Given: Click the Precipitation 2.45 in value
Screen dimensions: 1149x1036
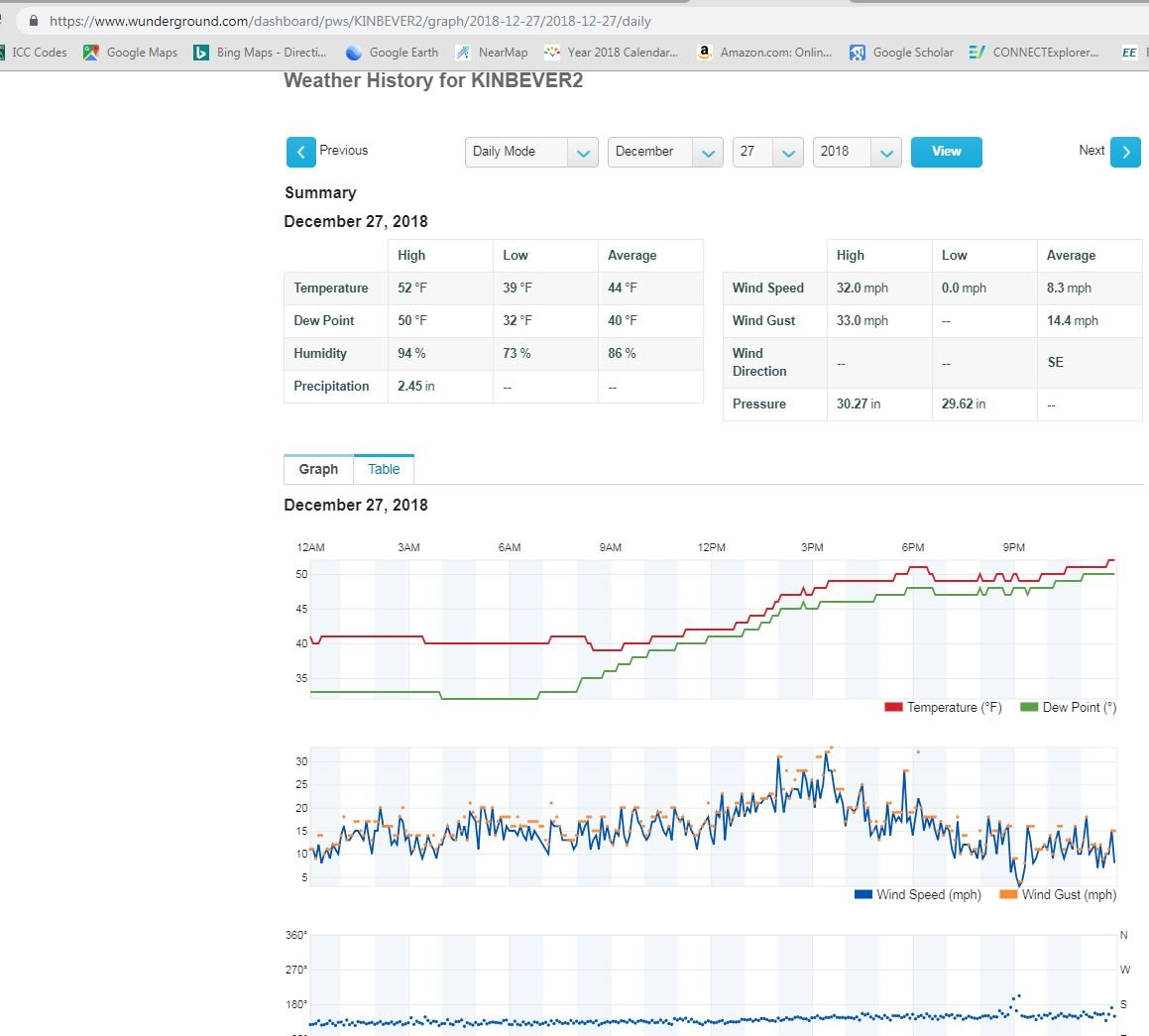Looking at the screenshot, I should [416, 386].
